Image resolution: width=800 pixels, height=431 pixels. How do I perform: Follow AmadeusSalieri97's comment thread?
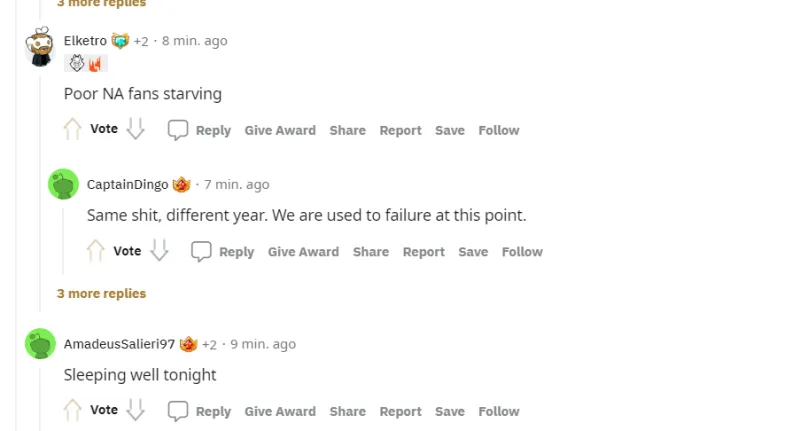click(x=498, y=411)
